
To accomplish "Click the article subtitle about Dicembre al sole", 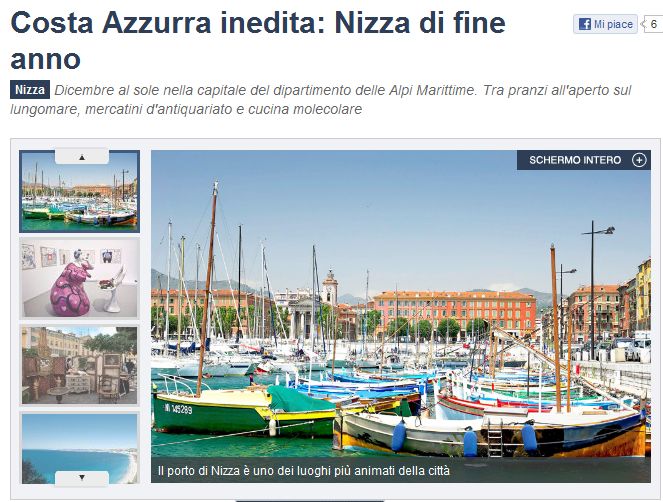I will click(321, 100).
